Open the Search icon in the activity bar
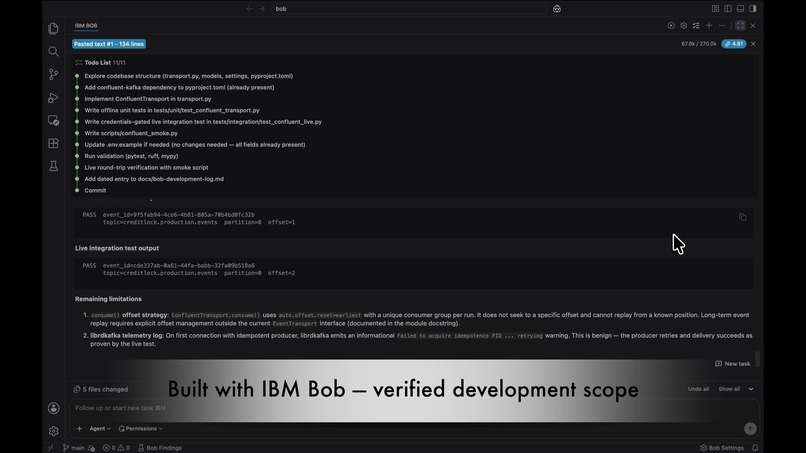This screenshot has height=453, width=806. (53, 51)
